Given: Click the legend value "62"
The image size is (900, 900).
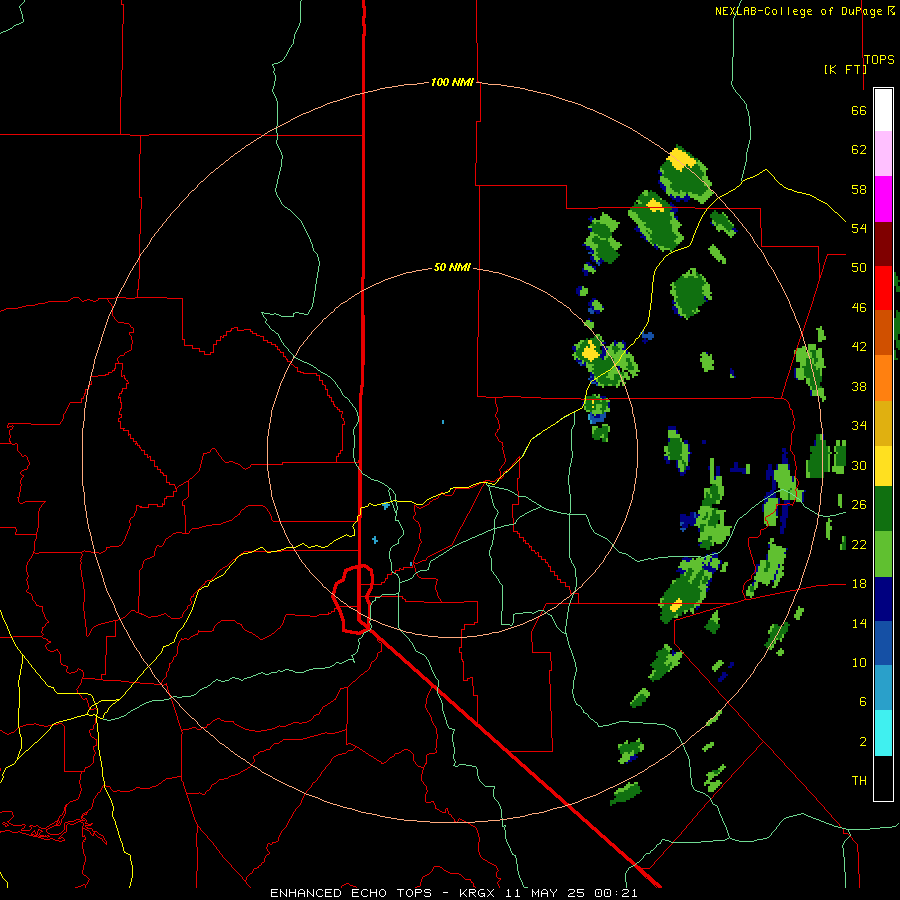Looking at the screenshot, I should (x=859, y=150).
